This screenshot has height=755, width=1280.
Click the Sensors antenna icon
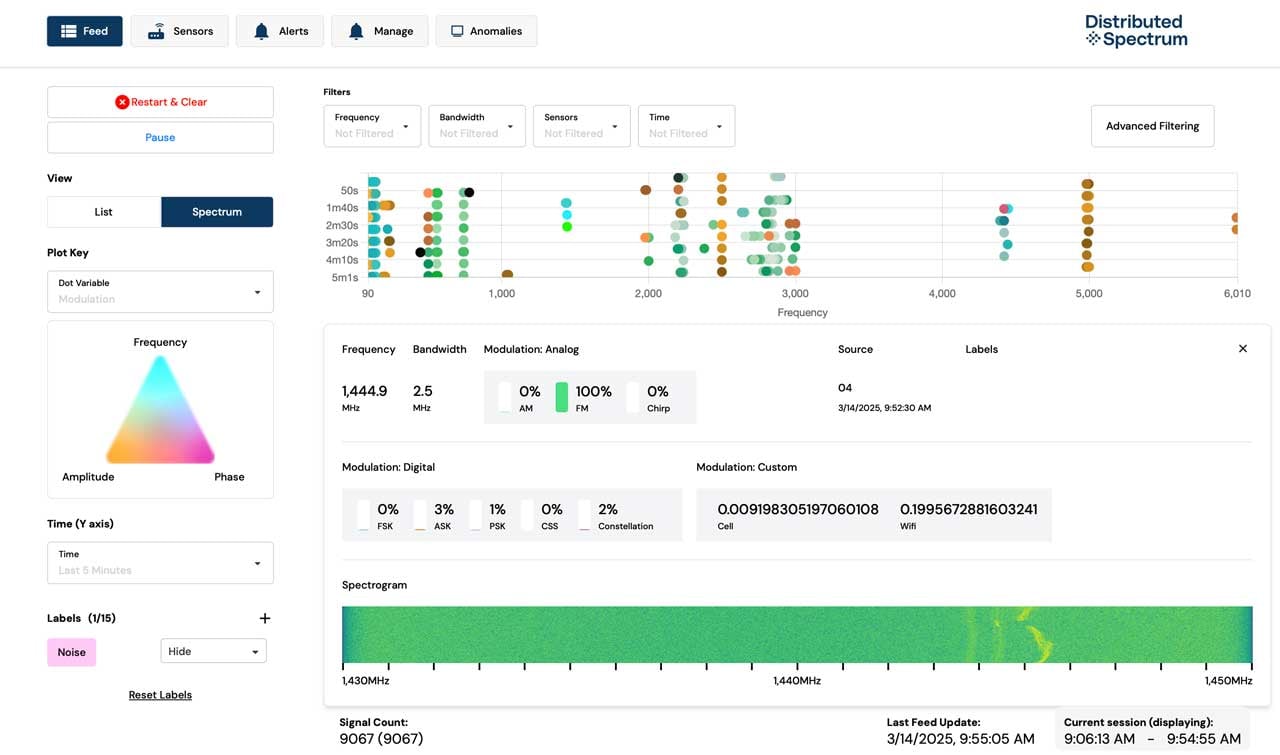[155, 30]
